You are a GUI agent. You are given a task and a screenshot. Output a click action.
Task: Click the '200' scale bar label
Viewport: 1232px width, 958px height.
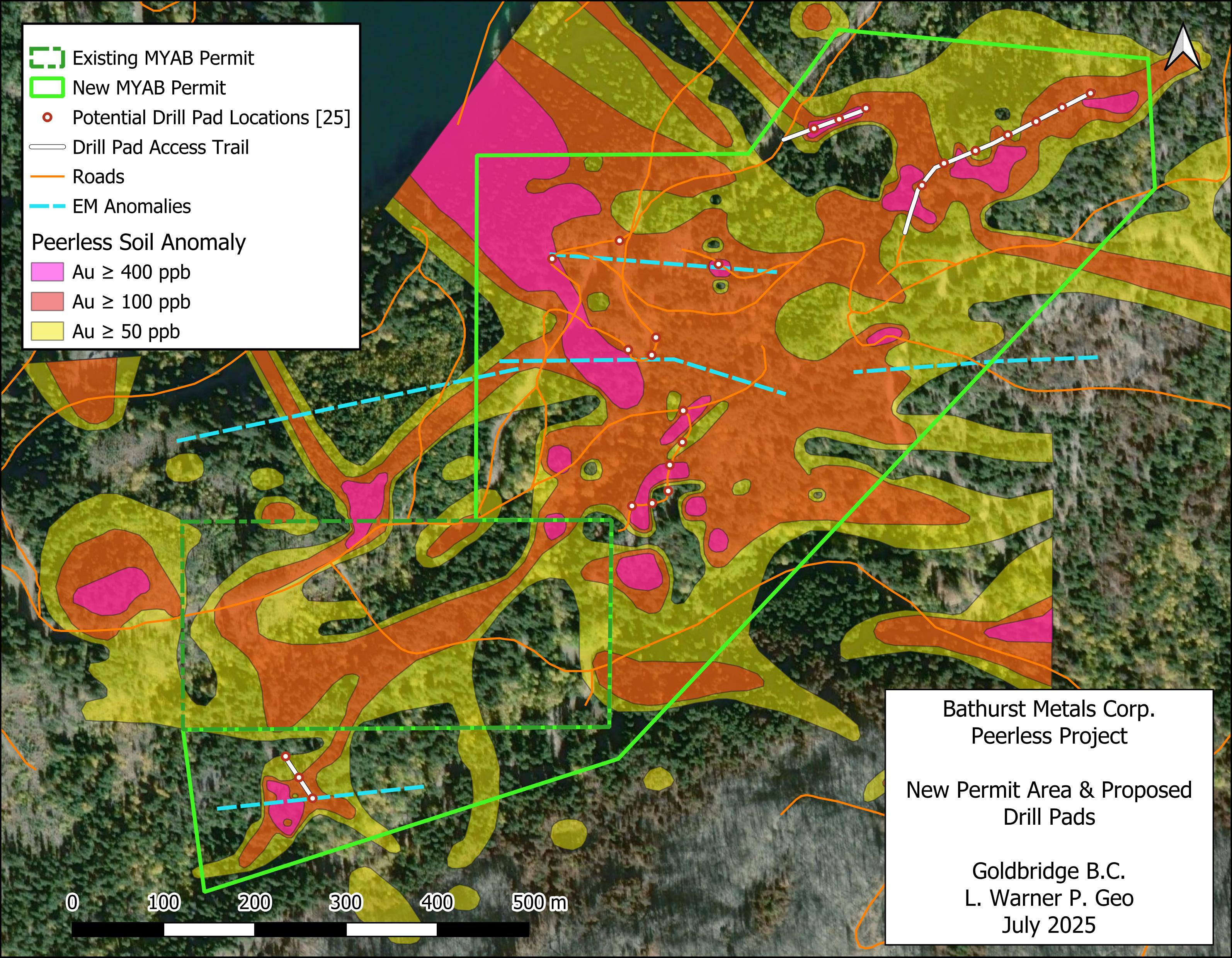(x=254, y=903)
